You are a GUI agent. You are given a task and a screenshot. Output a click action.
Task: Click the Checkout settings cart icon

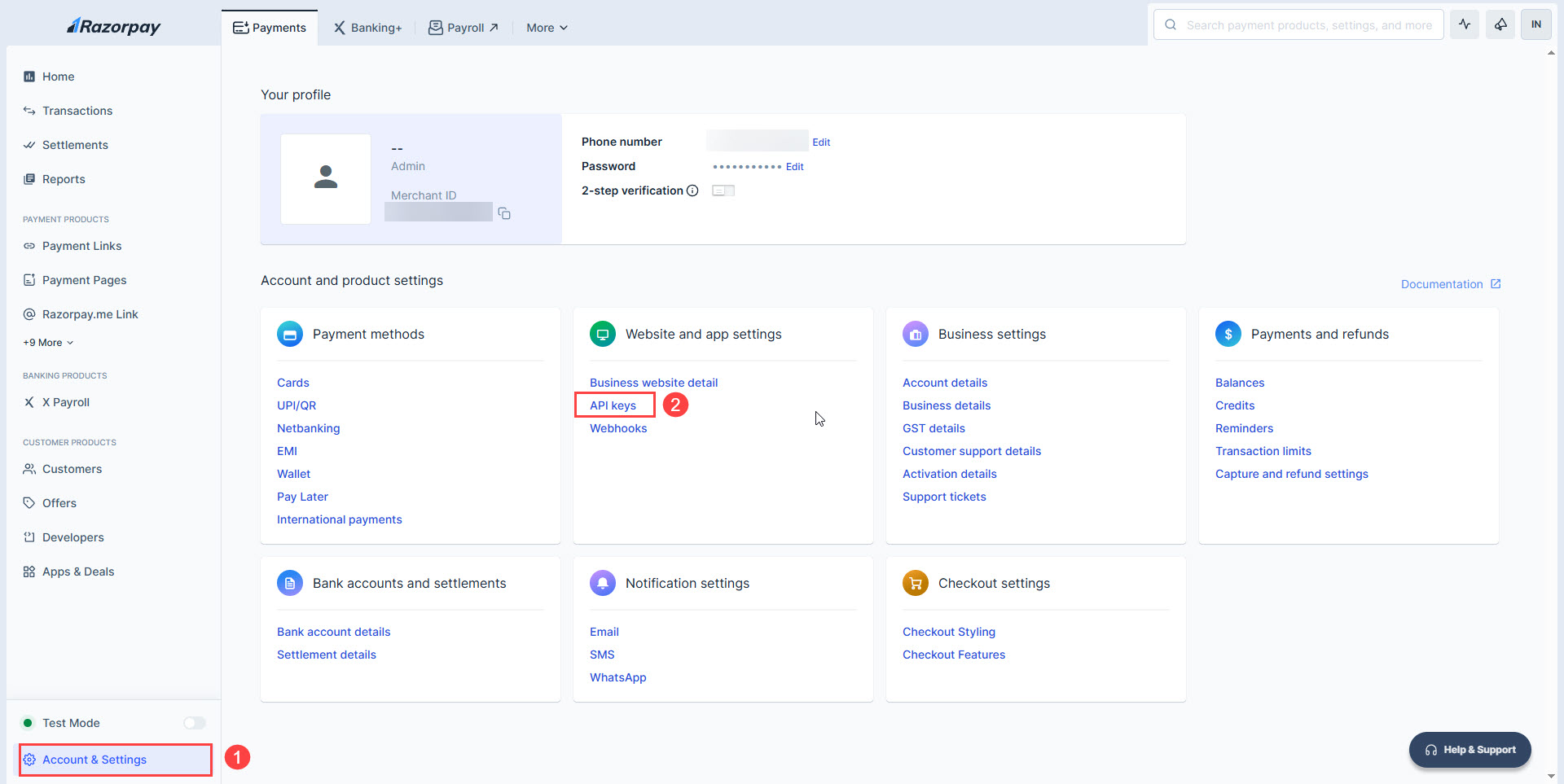(916, 583)
